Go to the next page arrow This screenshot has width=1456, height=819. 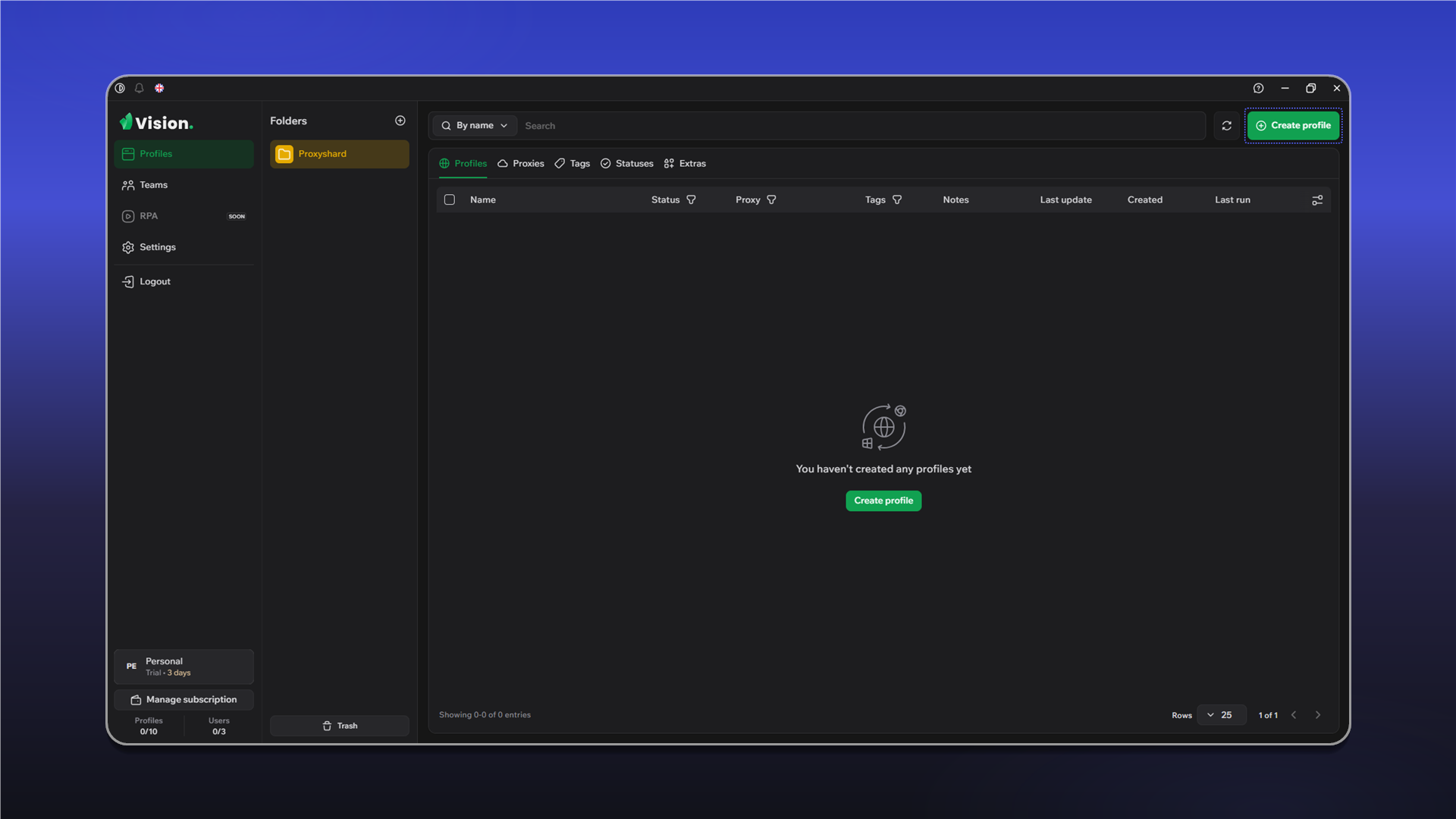click(x=1318, y=715)
